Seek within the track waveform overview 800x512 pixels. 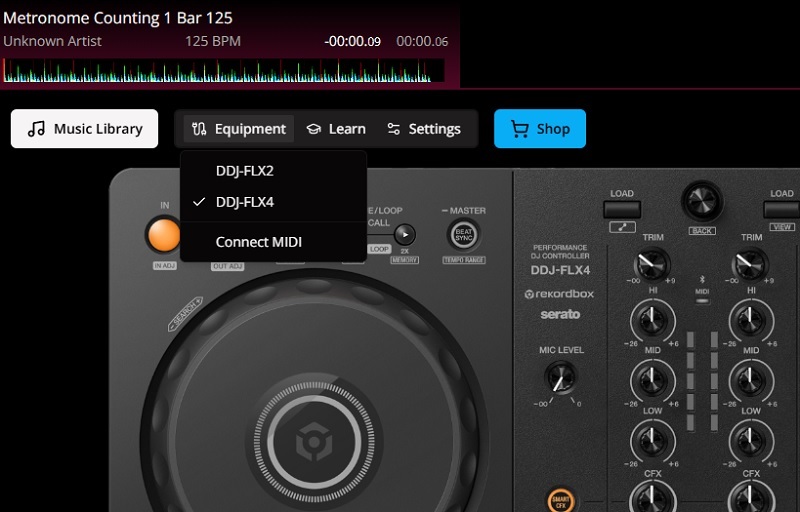tap(223, 70)
